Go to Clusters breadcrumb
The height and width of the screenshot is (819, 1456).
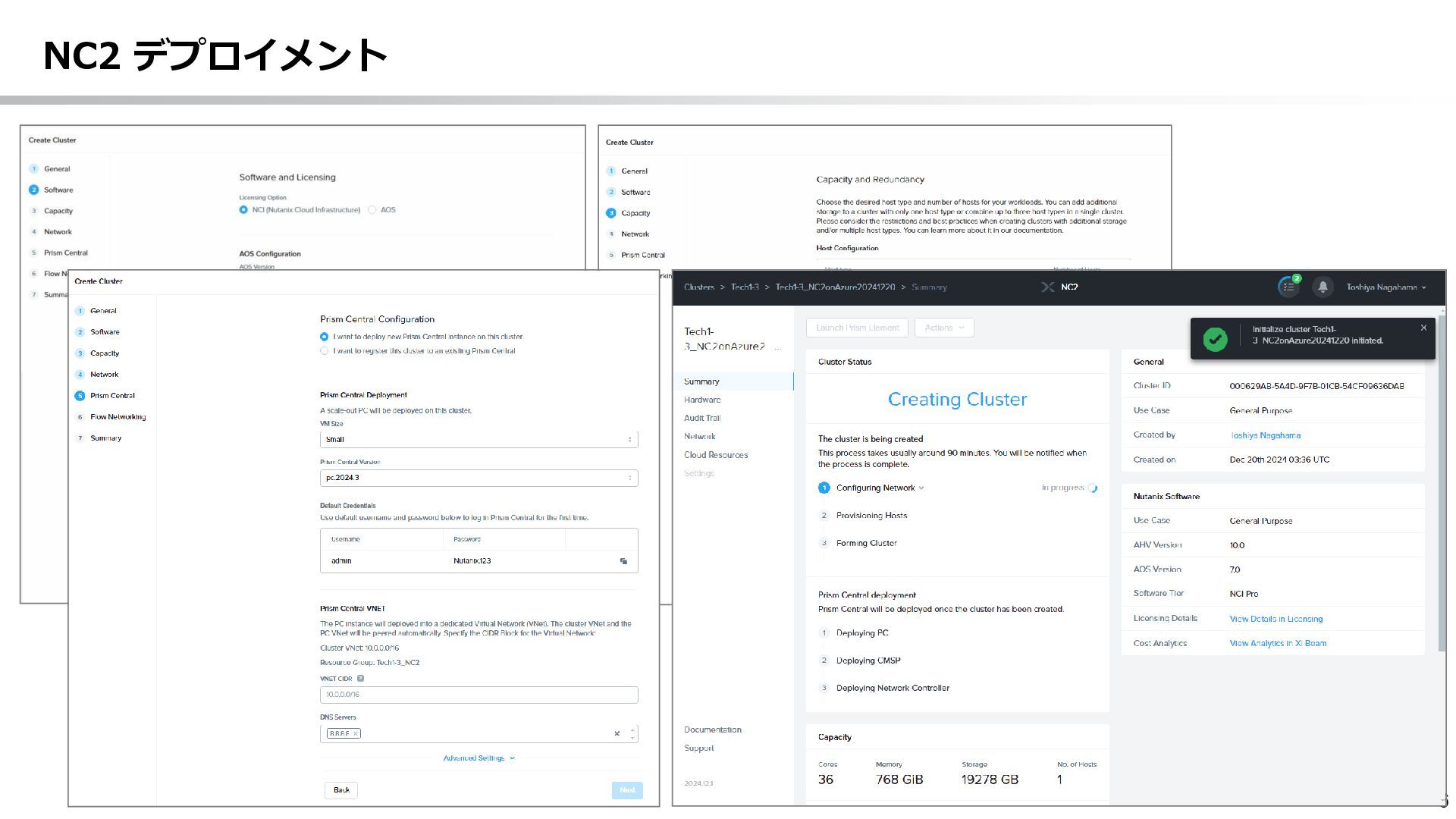pyautogui.click(x=698, y=287)
